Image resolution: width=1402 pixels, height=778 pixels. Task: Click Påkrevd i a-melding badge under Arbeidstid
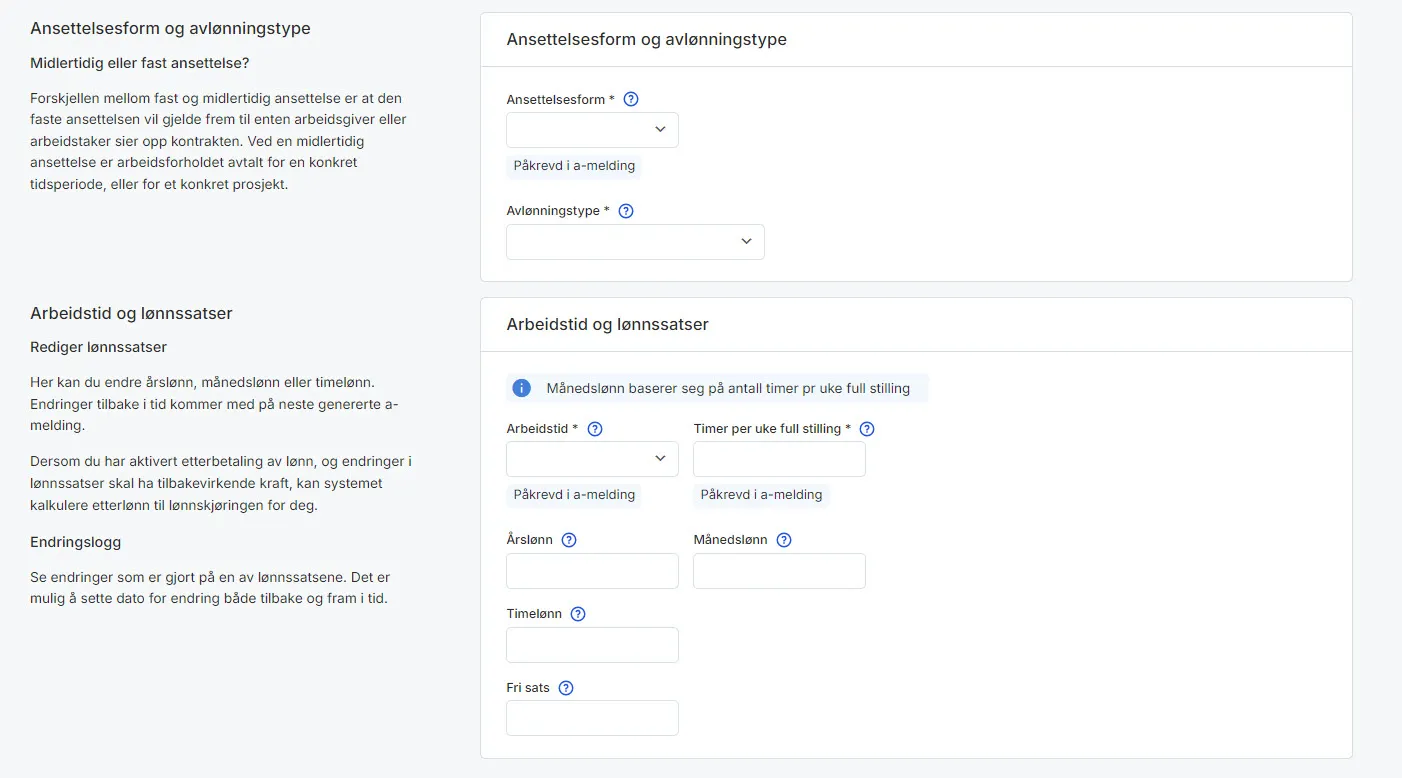click(574, 494)
